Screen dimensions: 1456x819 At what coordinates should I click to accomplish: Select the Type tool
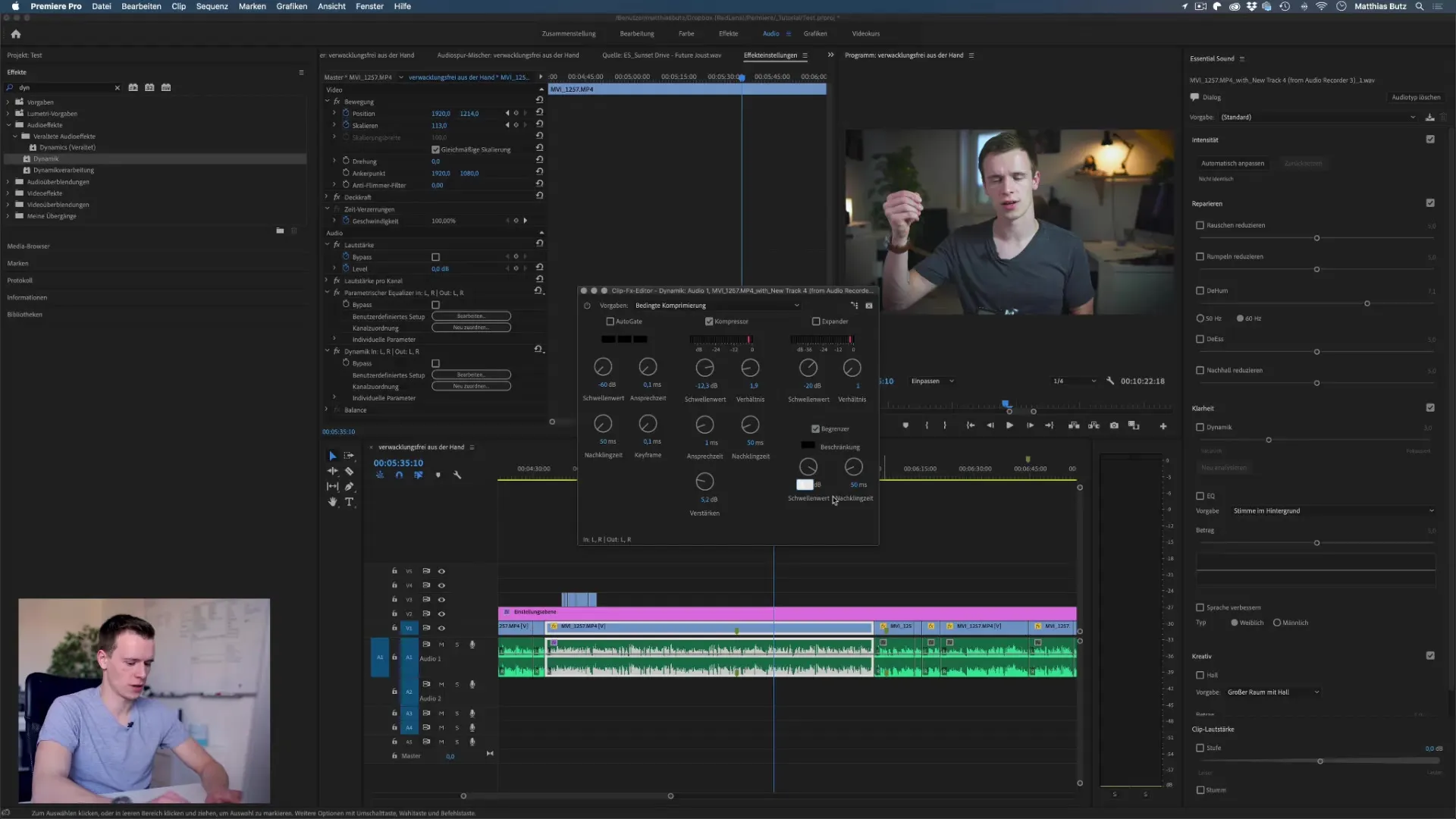click(349, 502)
